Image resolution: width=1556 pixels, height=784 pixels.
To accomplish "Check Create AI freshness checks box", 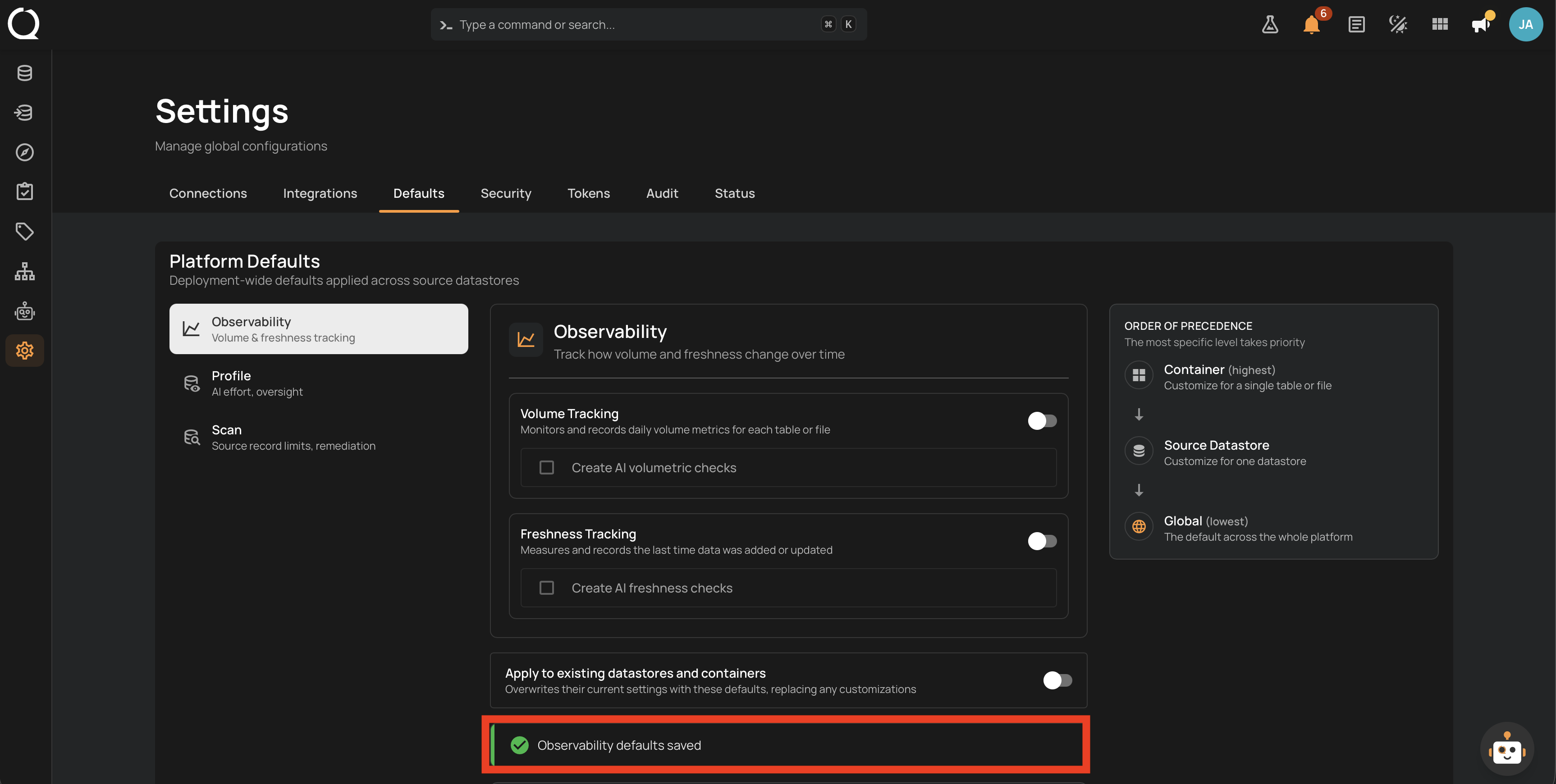I will (x=546, y=588).
